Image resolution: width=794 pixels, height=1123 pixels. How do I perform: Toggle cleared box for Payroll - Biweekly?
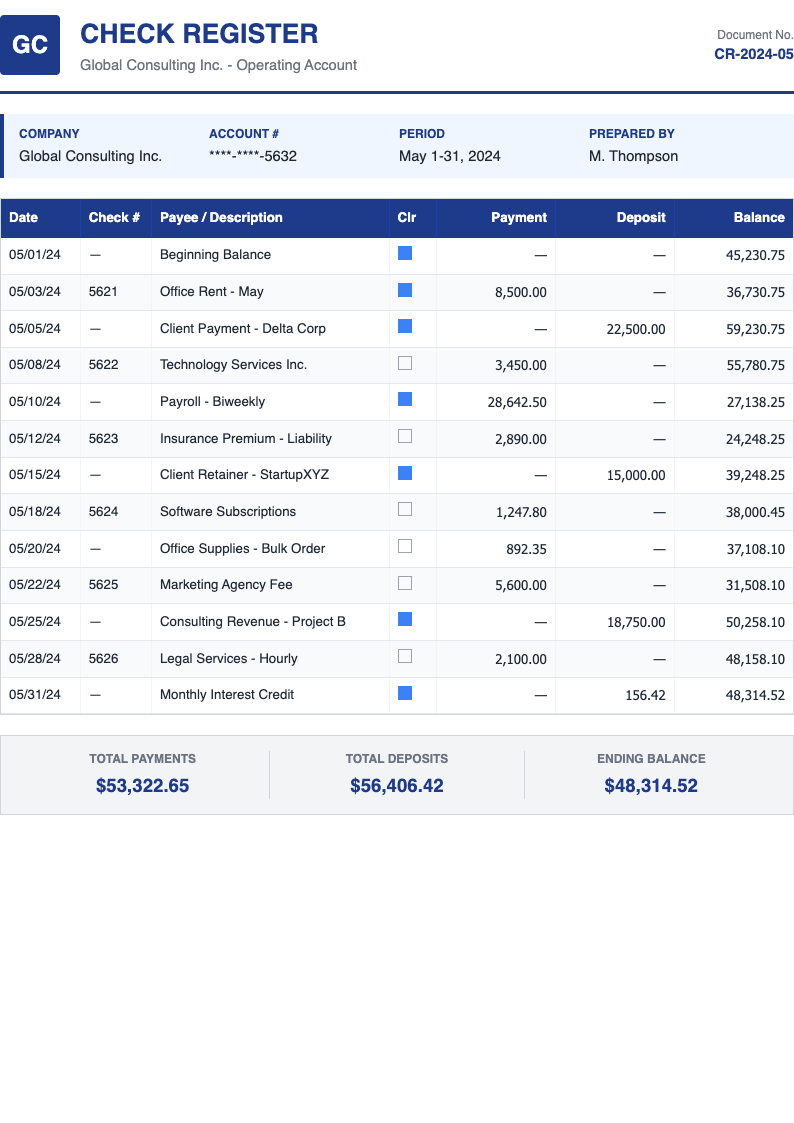[405, 400]
